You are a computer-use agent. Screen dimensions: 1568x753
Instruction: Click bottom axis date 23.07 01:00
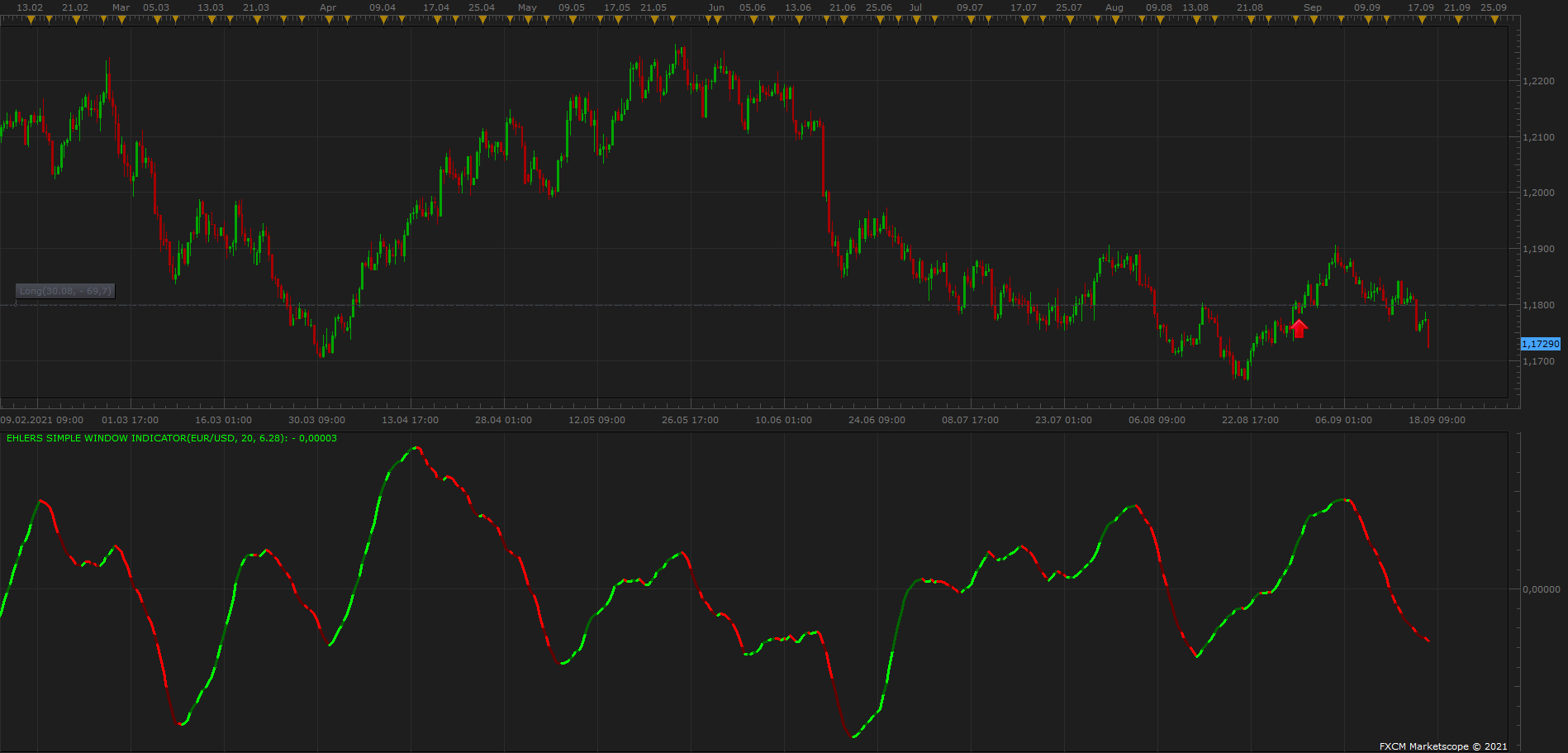pos(1064,420)
